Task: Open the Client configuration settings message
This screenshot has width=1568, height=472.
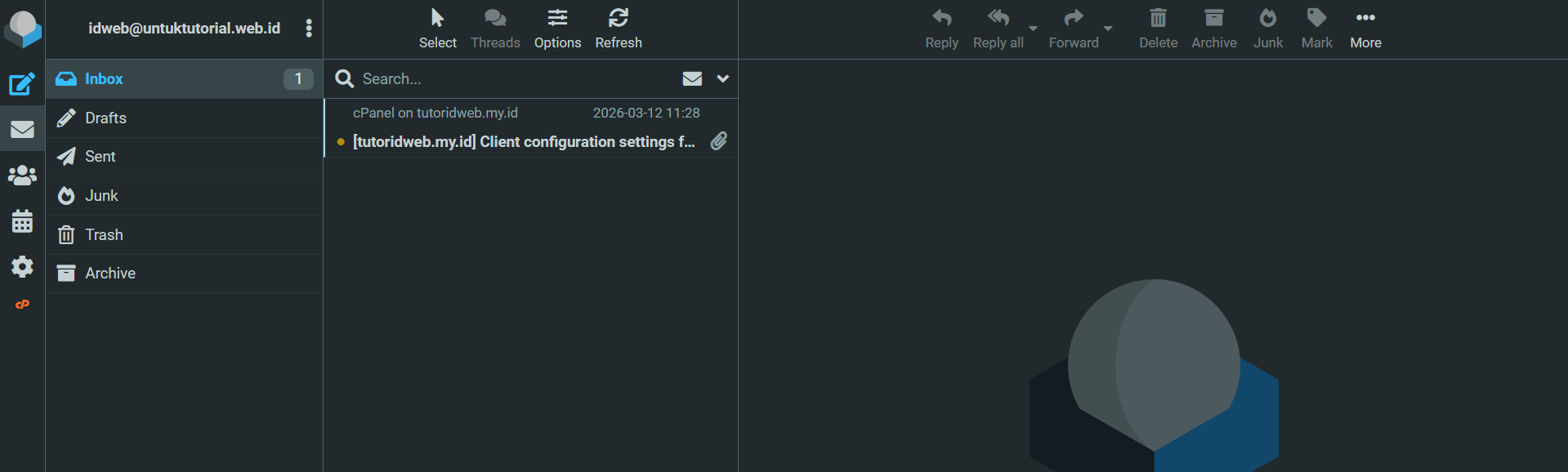Action: coord(524,142)
